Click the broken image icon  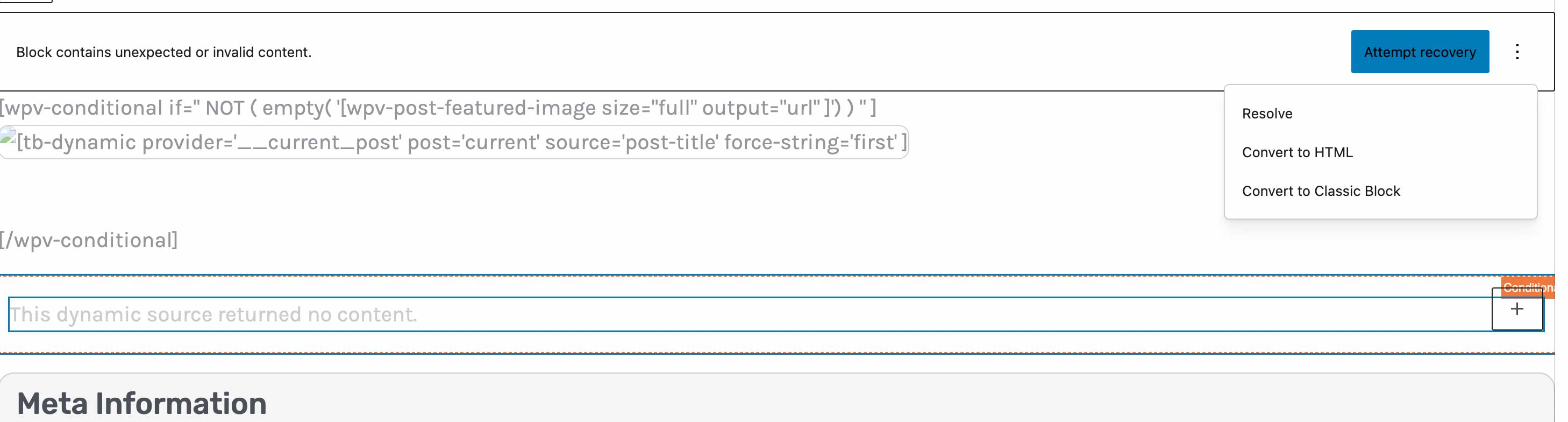coord(9,135)
